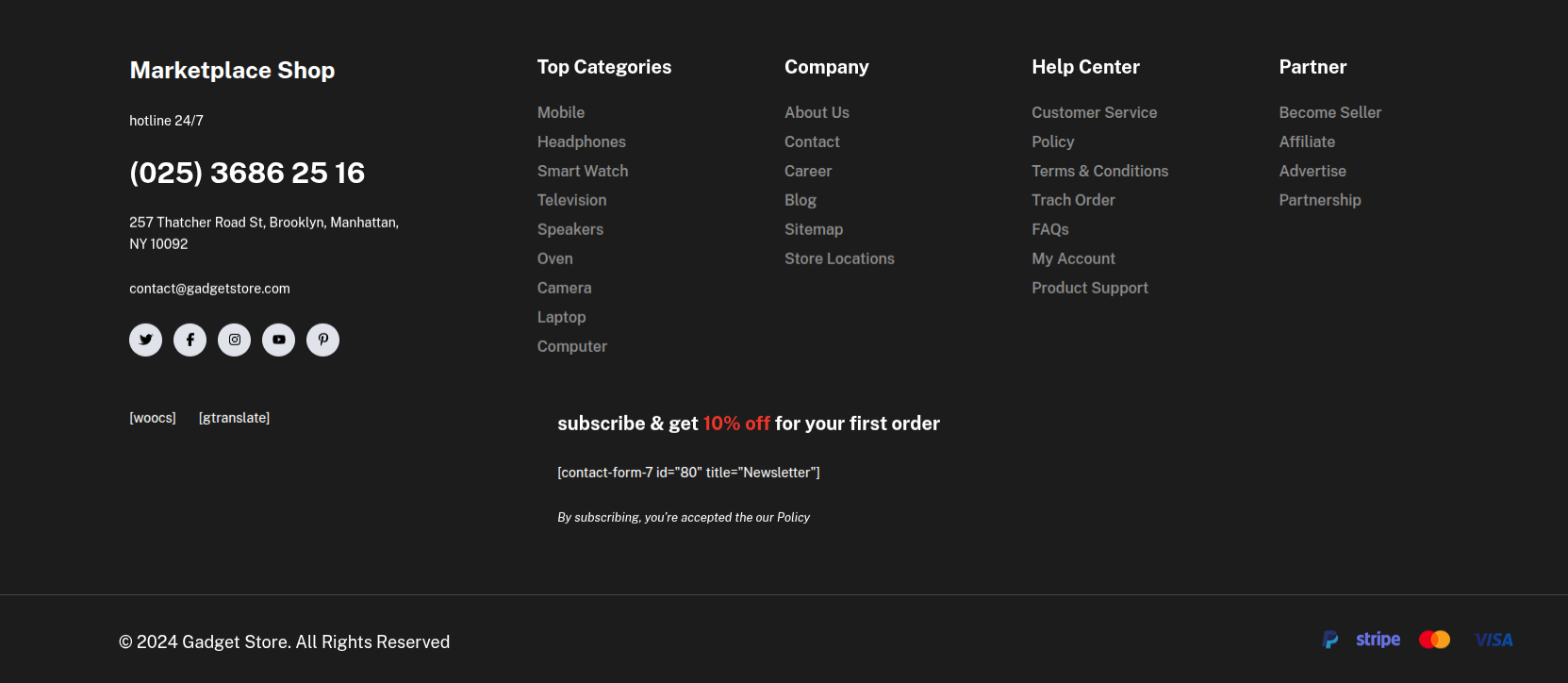Viewport: 1568px width, 683px height.
Task: Click the Visa payment logo
Action: [x=1494, y=641]
